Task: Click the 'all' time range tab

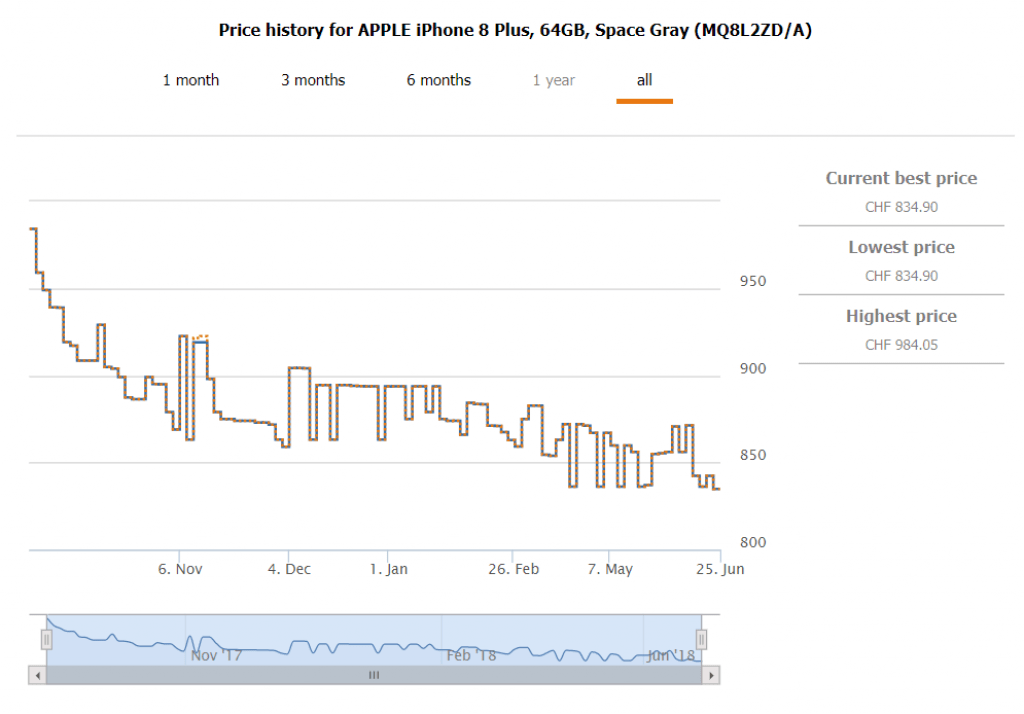Action: pos(644,80)
